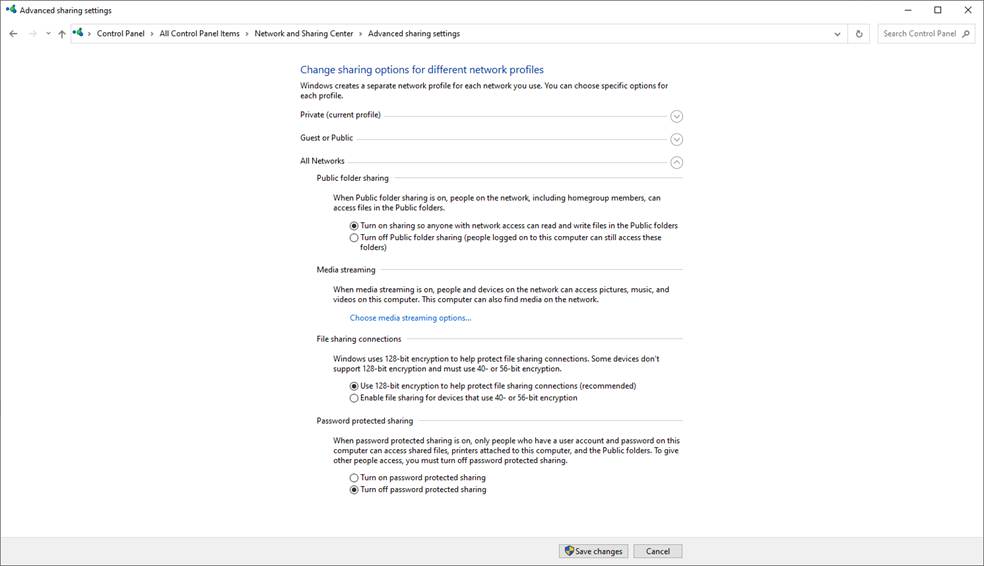Expand the Private (current profile) section
Screen dimensions: 984x566
676,116
